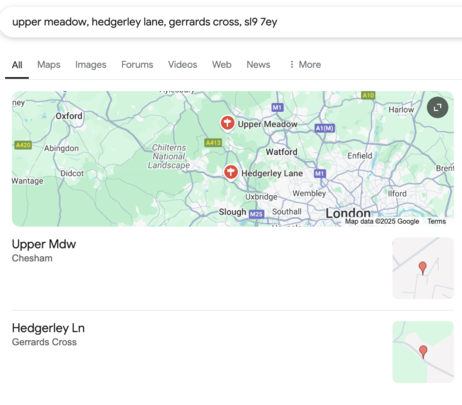462x405 pixels.
Task: Open the Videos results tab
Action: 182,65
